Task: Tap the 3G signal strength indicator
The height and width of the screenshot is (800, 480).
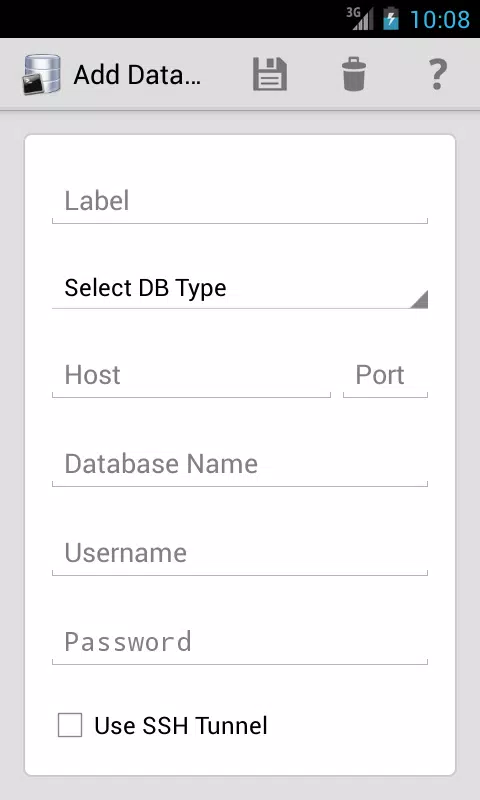Action: coord(360,19)
